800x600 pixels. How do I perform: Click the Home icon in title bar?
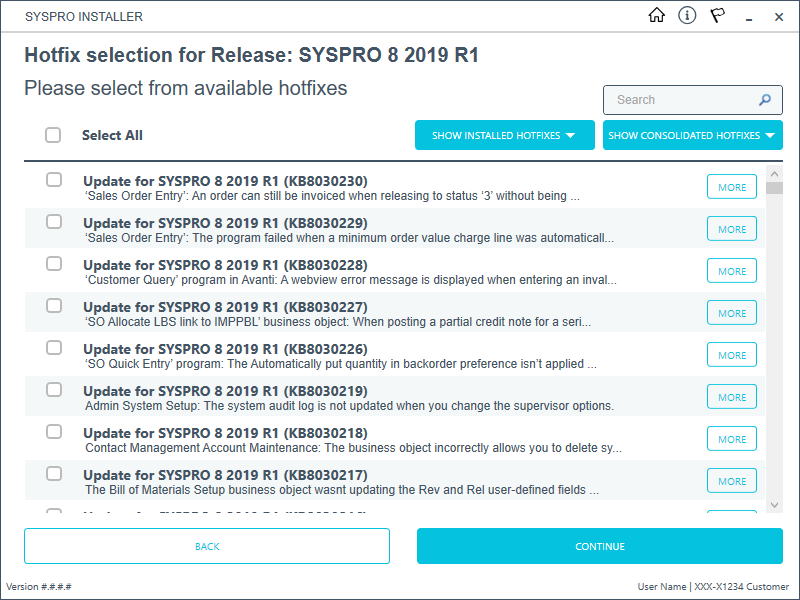click(x=656, y=16)
